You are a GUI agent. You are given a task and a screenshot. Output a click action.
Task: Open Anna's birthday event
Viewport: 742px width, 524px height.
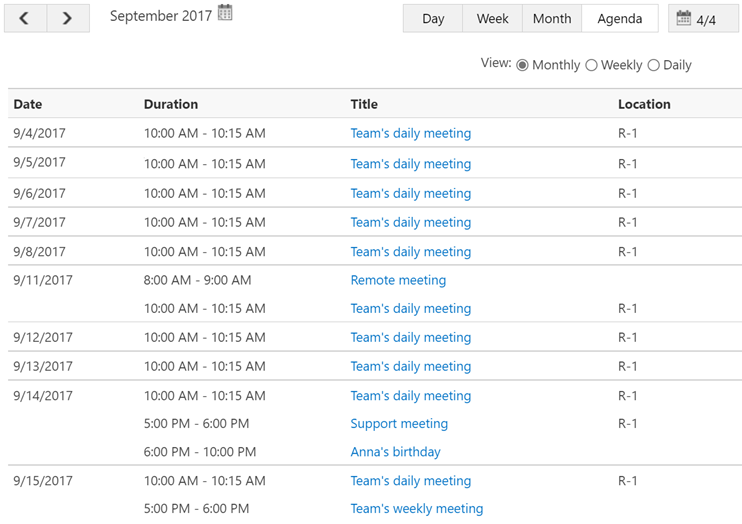pyautogui.click(x=395, y=451)
